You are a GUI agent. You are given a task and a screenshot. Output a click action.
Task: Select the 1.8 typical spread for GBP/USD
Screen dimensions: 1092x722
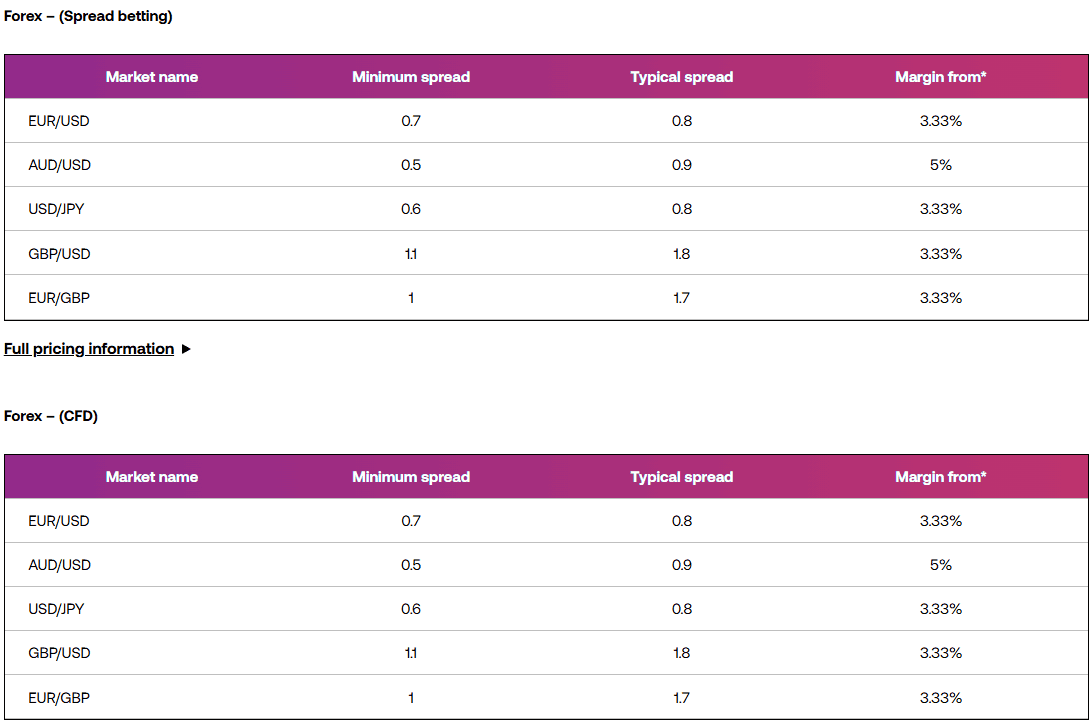(x=681, y=253)
